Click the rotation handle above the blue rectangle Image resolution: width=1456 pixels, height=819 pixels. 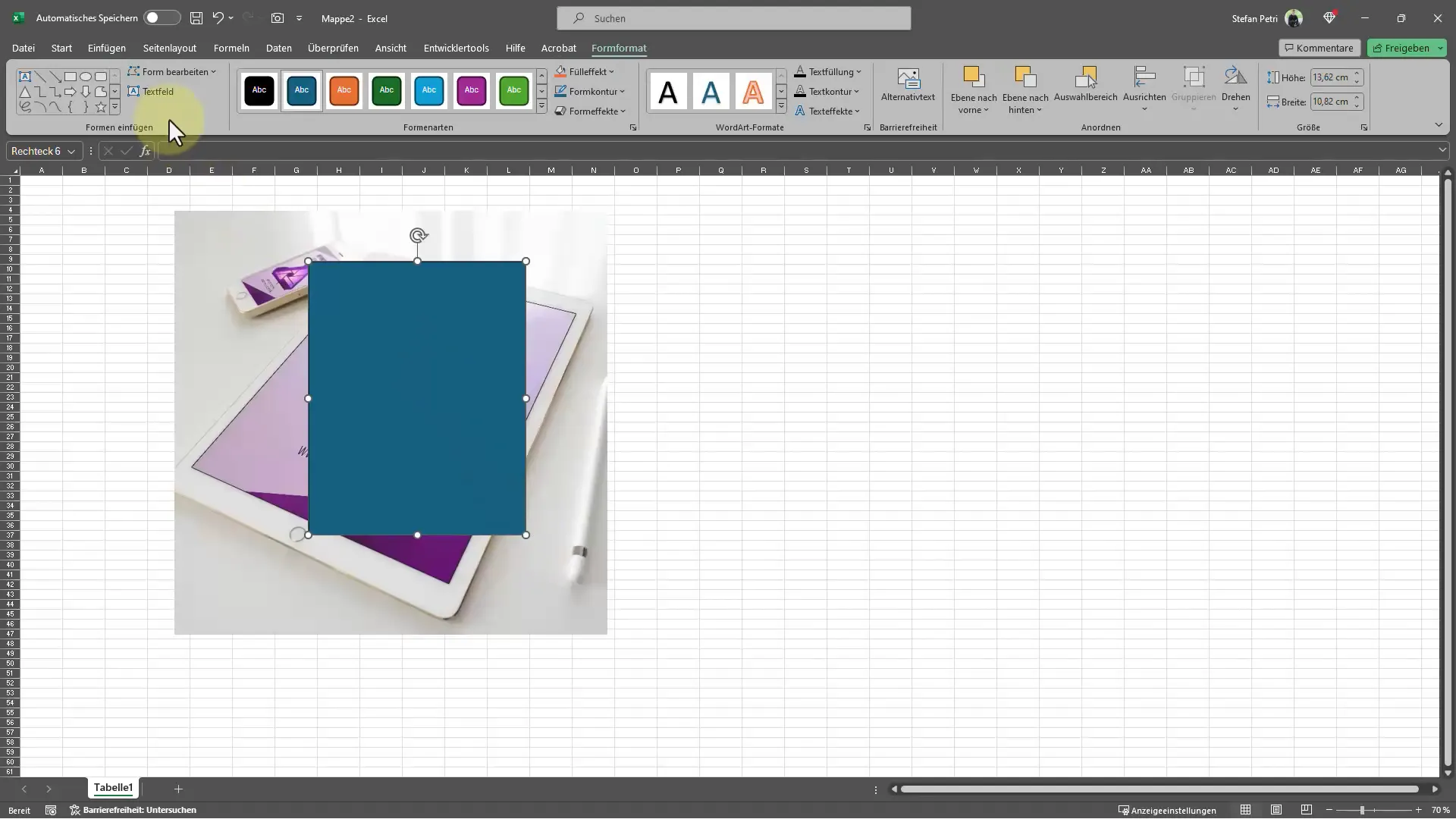coord(418,236)
